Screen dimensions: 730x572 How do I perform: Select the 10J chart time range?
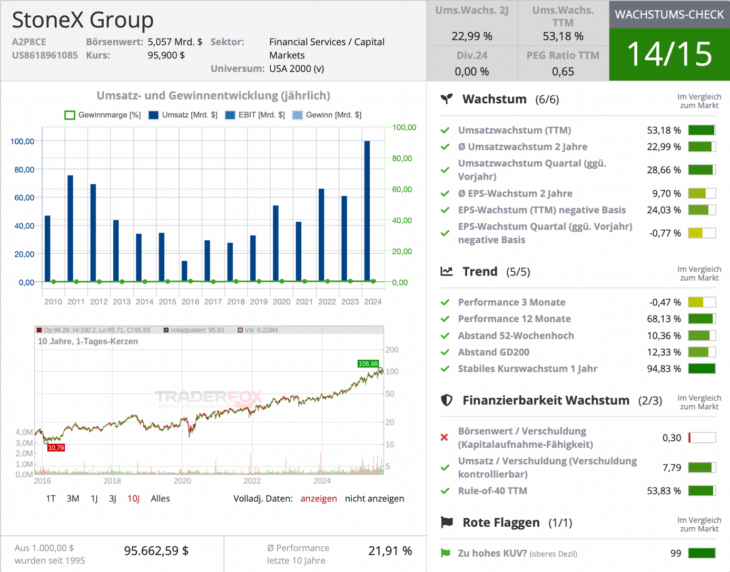133,498
